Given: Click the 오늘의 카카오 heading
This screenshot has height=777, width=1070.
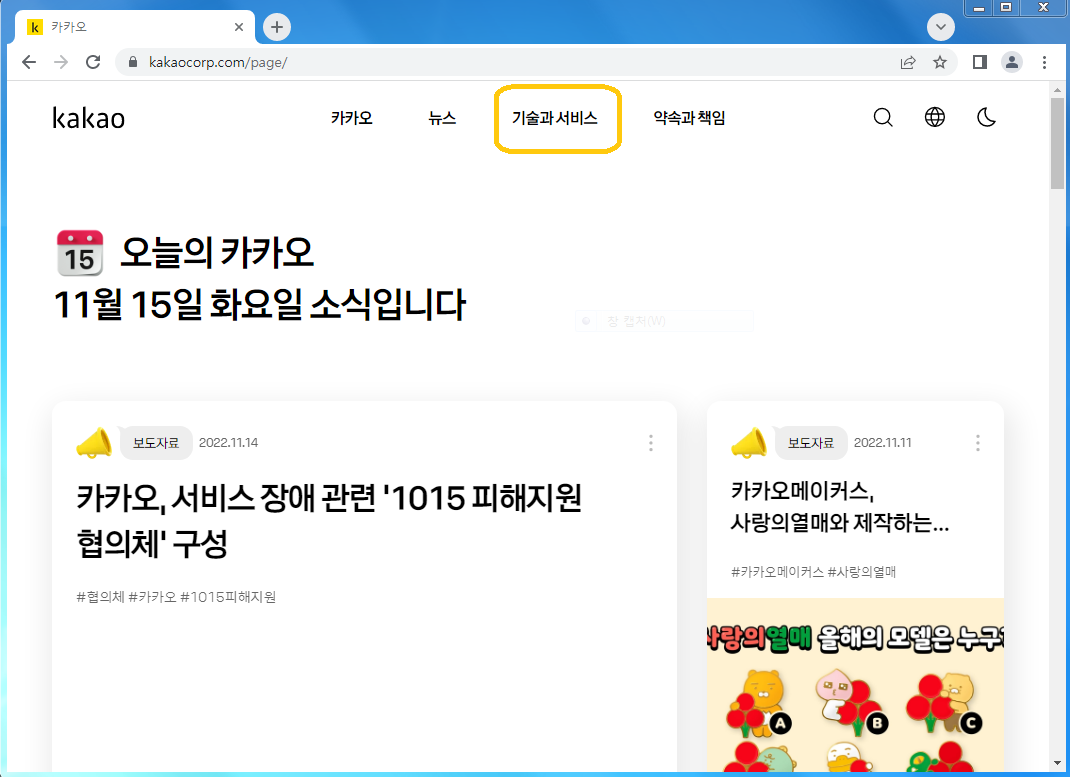Looking at the screenshot, I should [x=217, y=252].
